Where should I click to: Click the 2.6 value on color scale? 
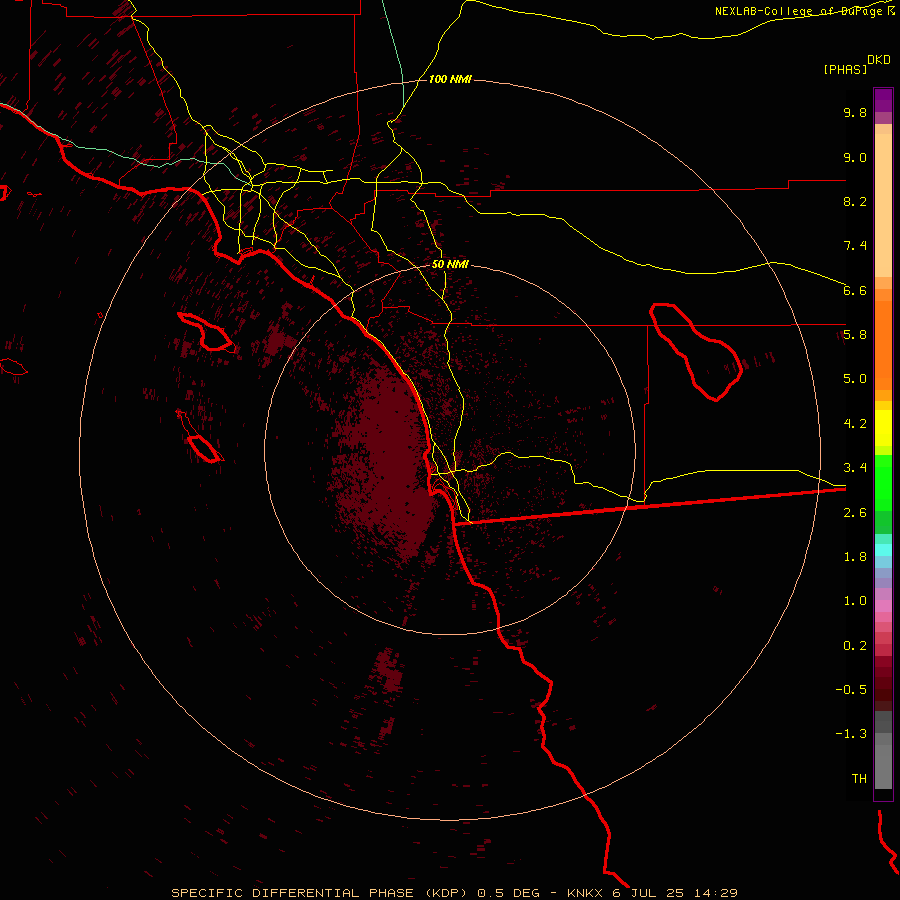(855, 513)
